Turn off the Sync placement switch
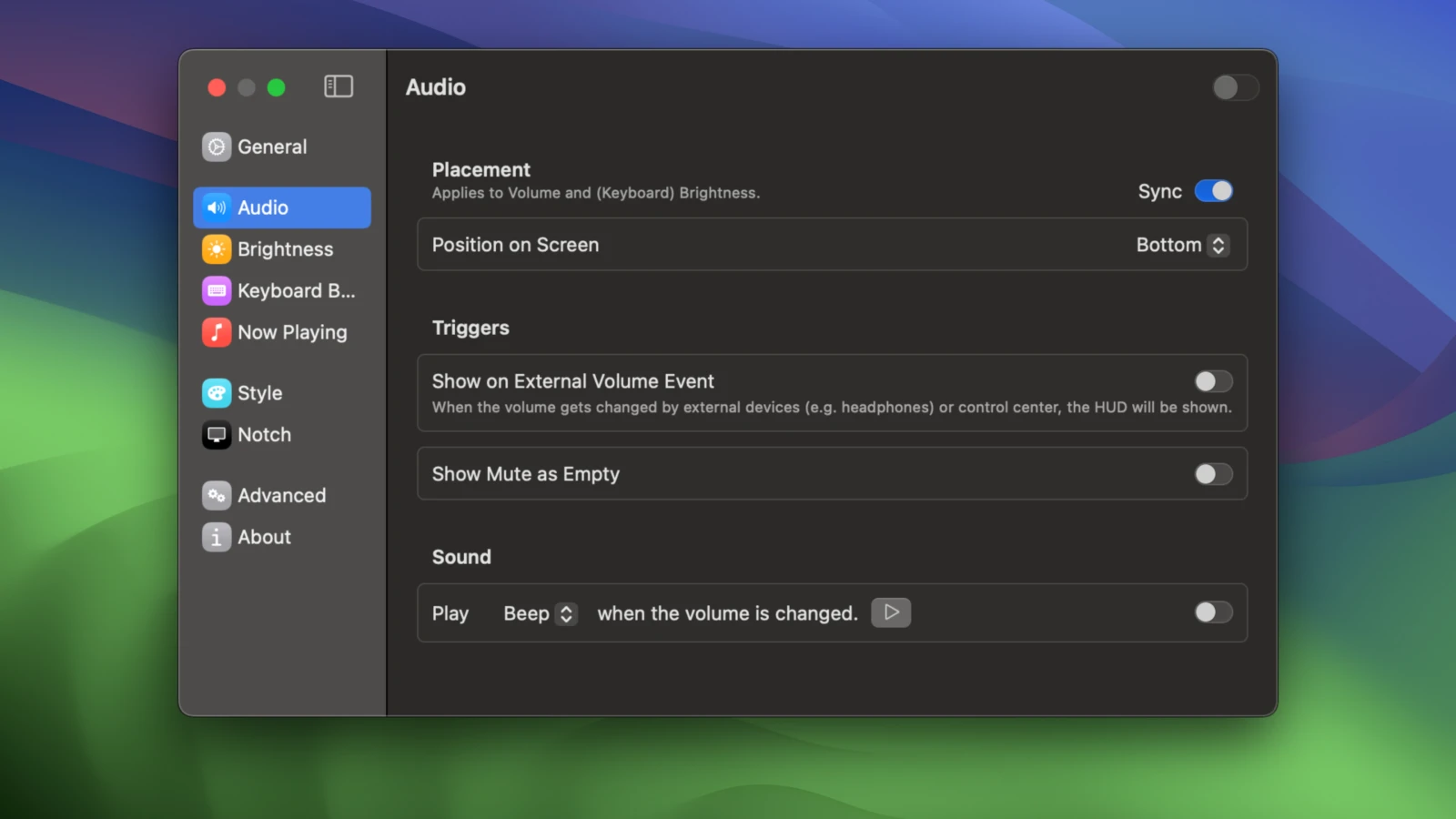This screenshot has height=819, width=1456. pos(1213,191)
